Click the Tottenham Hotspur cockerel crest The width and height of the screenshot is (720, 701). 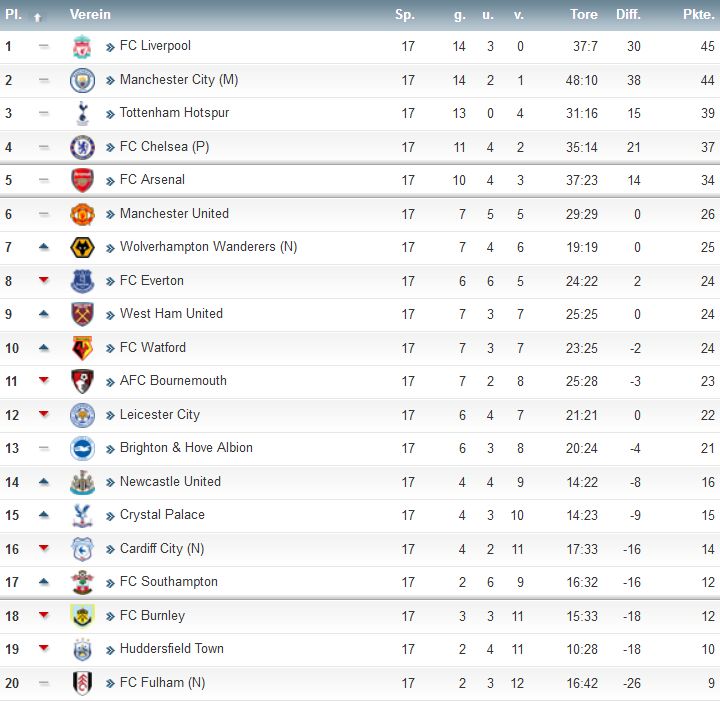pos(82,113)
